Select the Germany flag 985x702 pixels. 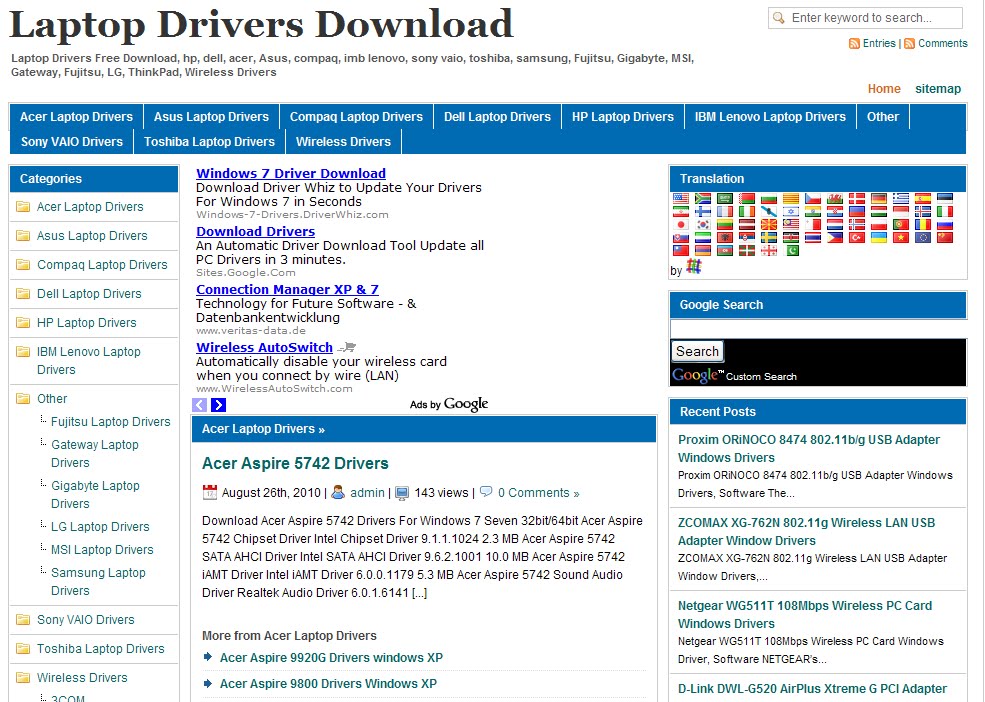coord(879,198)
